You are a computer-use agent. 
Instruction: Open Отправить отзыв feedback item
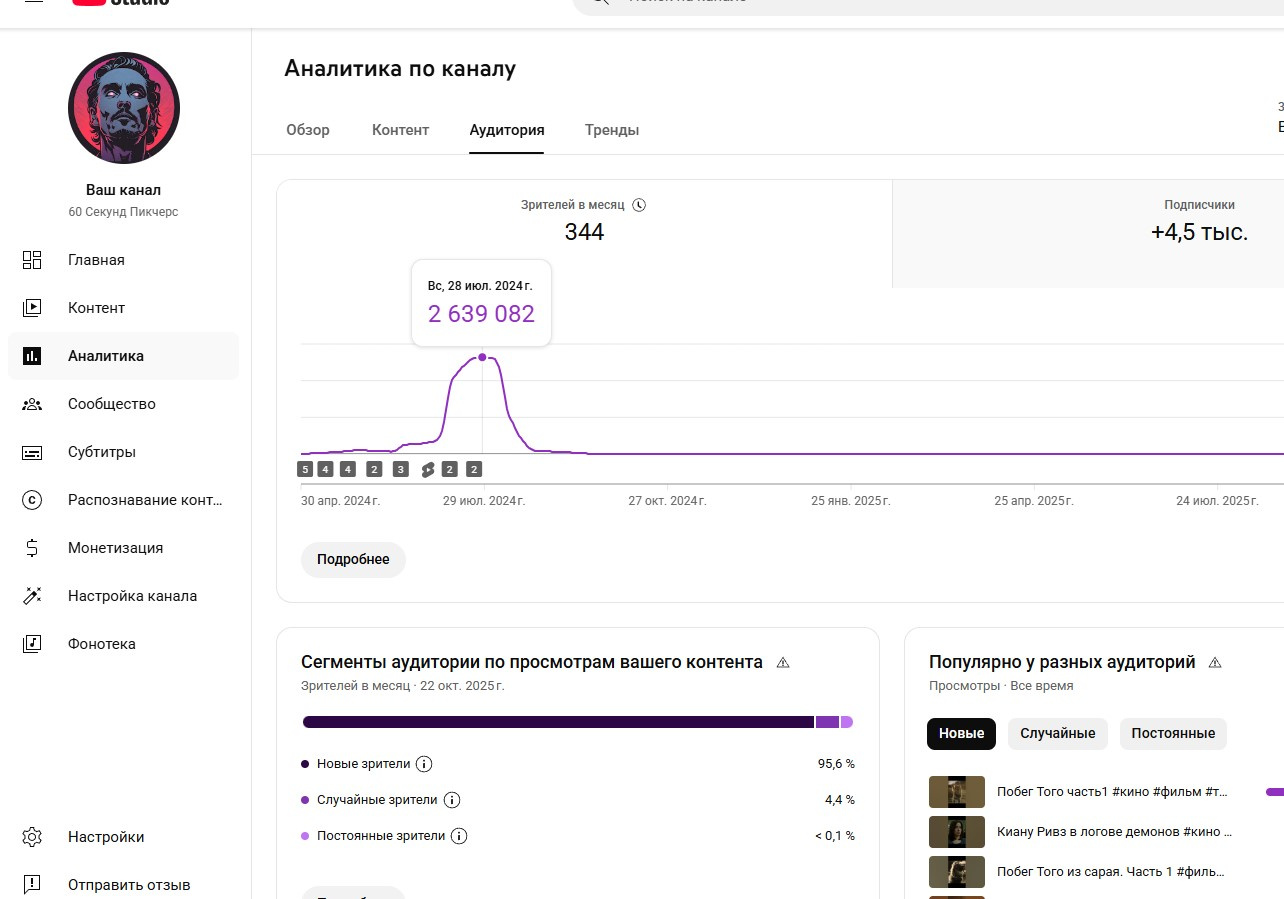point(128,885)
